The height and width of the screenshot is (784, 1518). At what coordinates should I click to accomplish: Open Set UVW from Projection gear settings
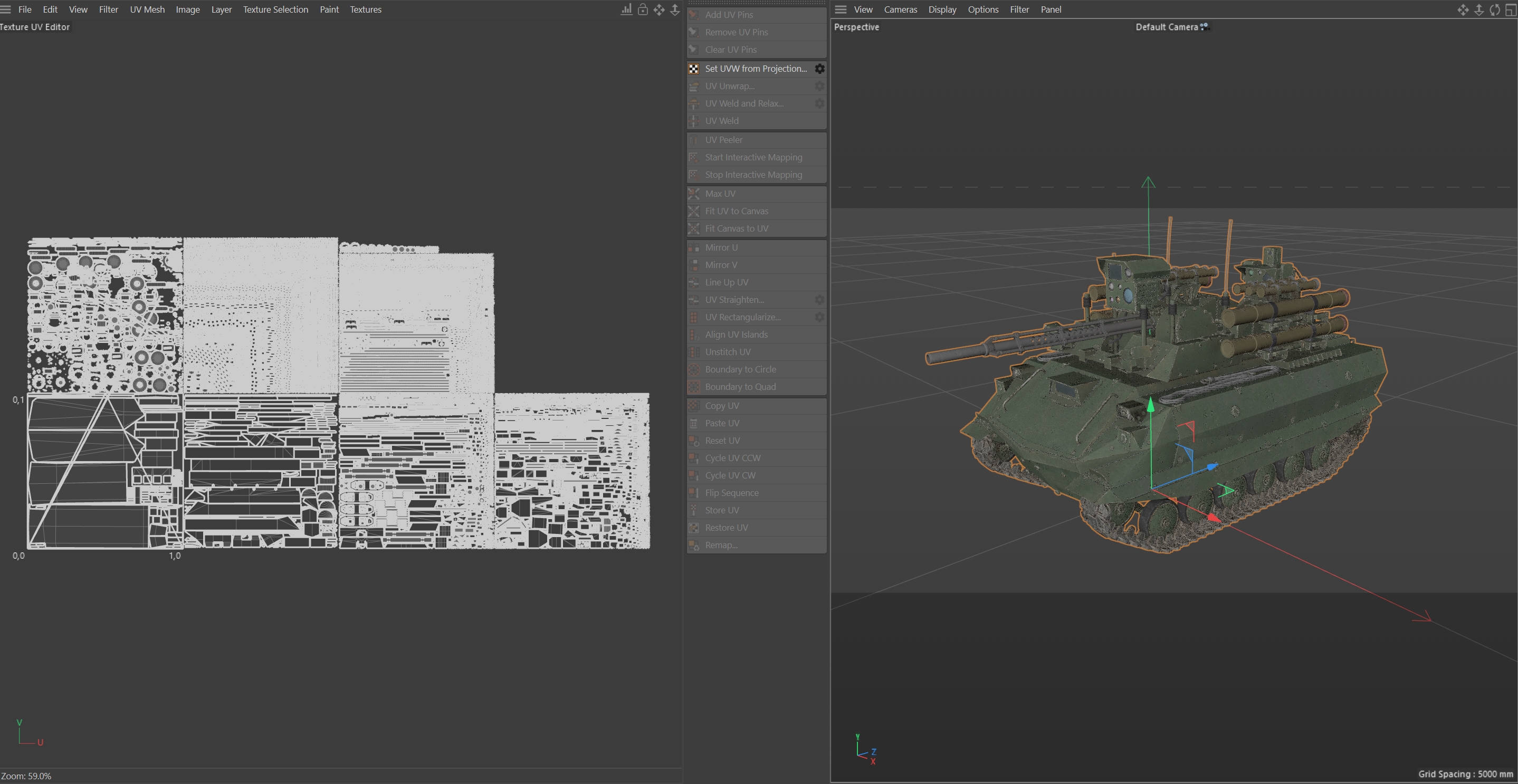pyautogui.click(x=819, y=69)
